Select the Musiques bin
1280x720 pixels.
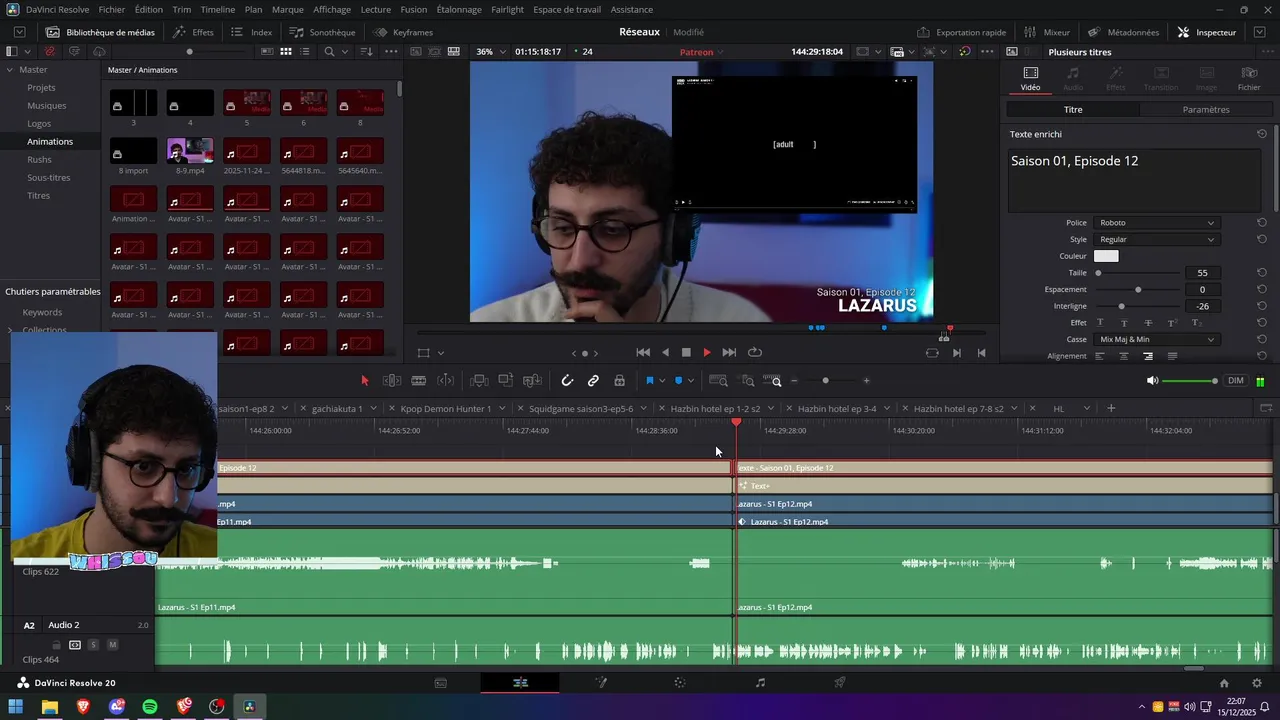point(47,106)
